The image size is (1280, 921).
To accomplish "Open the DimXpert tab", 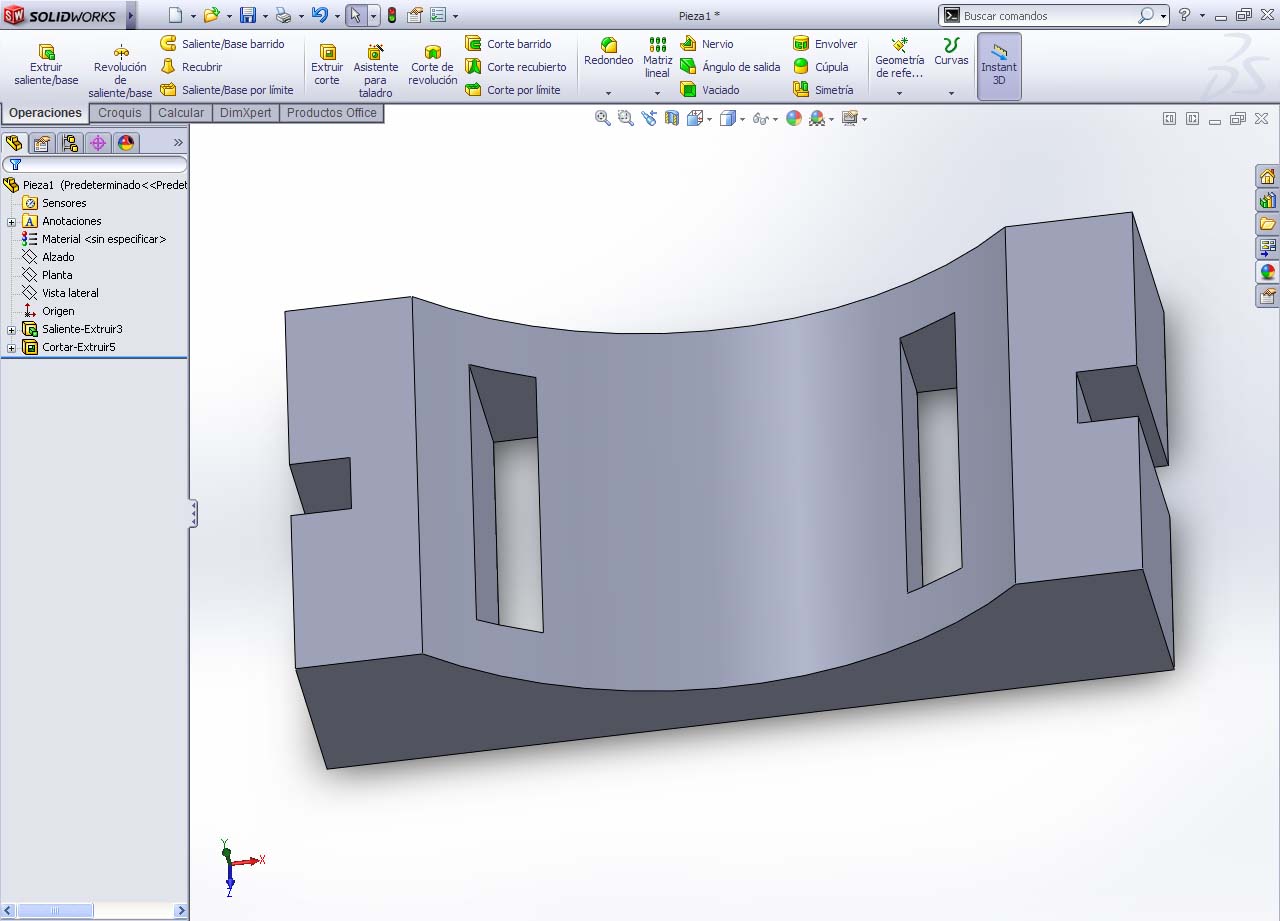I will [246, 113].
